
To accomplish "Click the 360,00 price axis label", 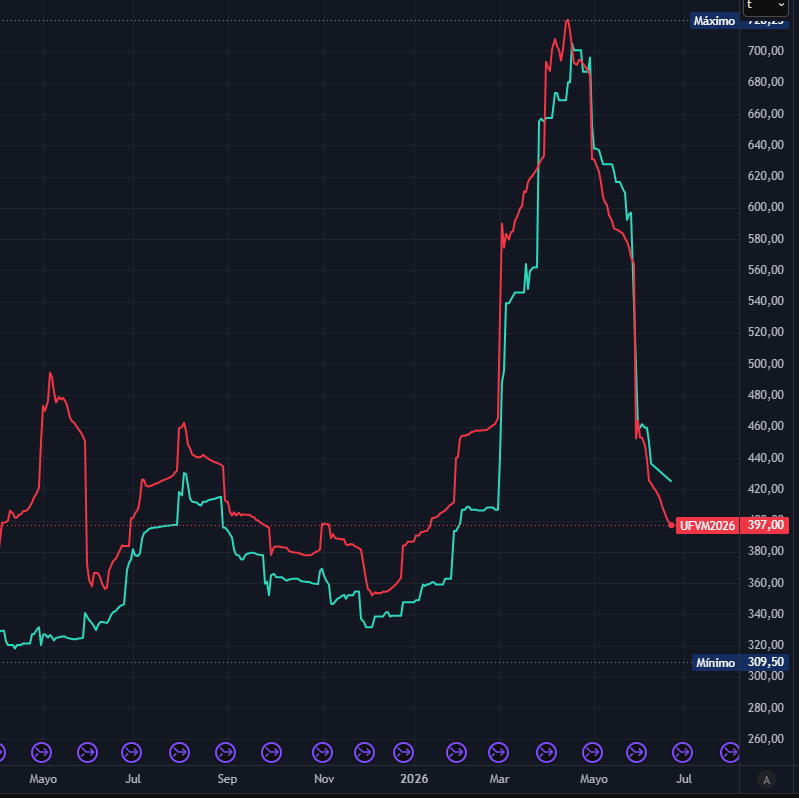I will (x=765, y=582).
